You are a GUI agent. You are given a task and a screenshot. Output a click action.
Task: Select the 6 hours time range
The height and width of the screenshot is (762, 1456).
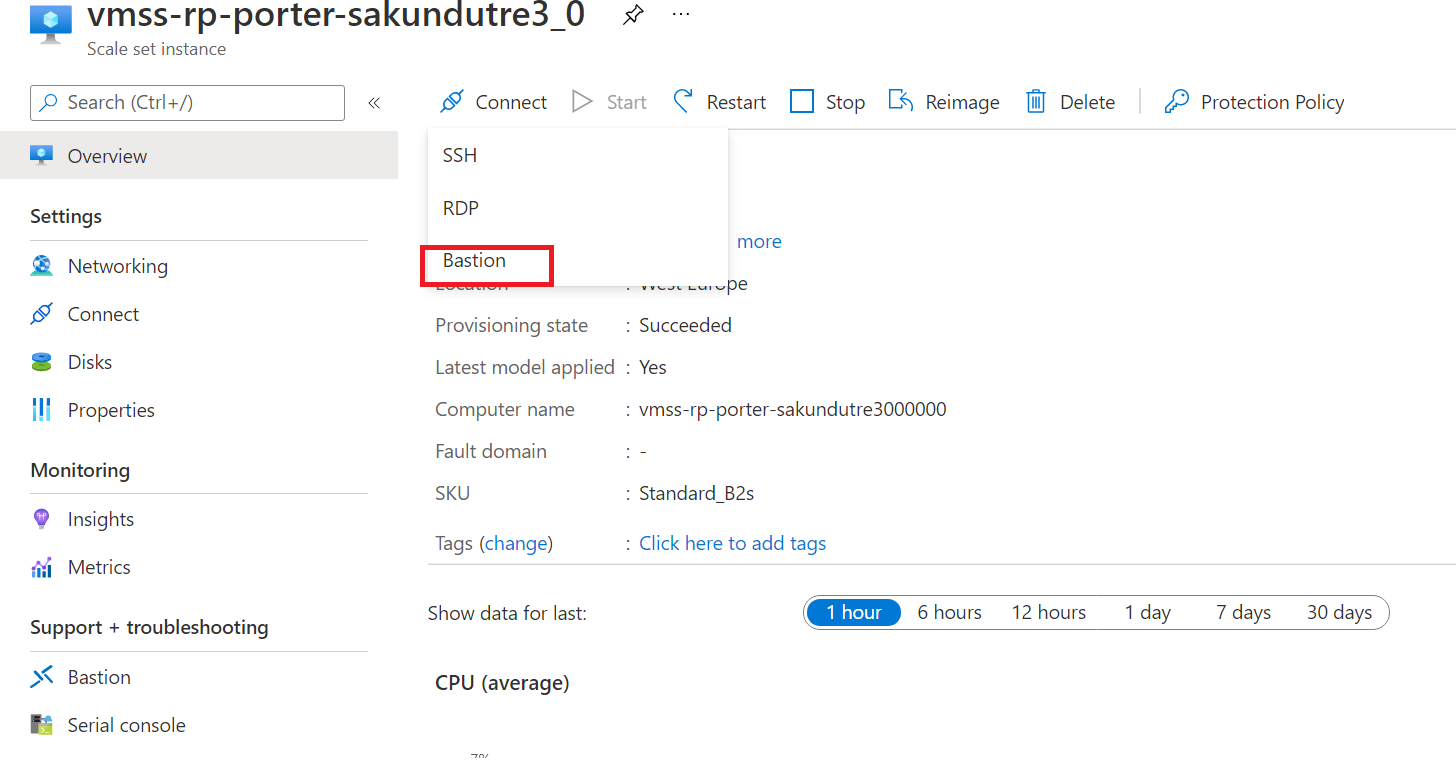949,613
